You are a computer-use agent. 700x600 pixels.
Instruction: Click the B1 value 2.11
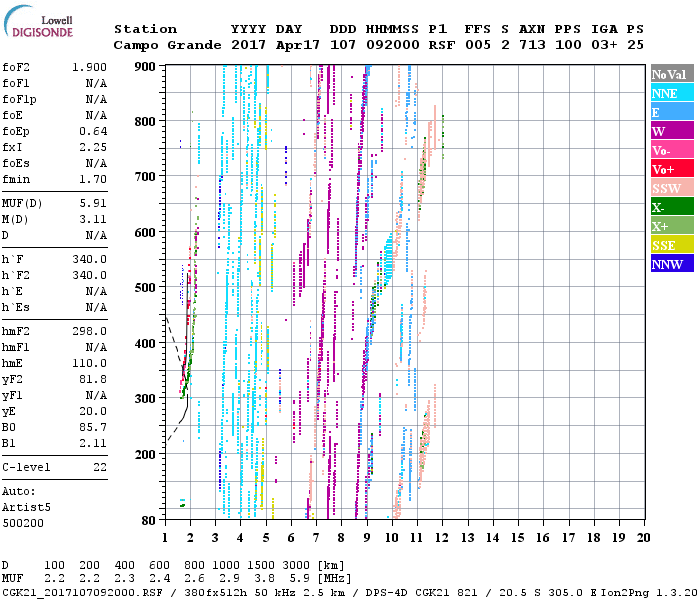93,443
